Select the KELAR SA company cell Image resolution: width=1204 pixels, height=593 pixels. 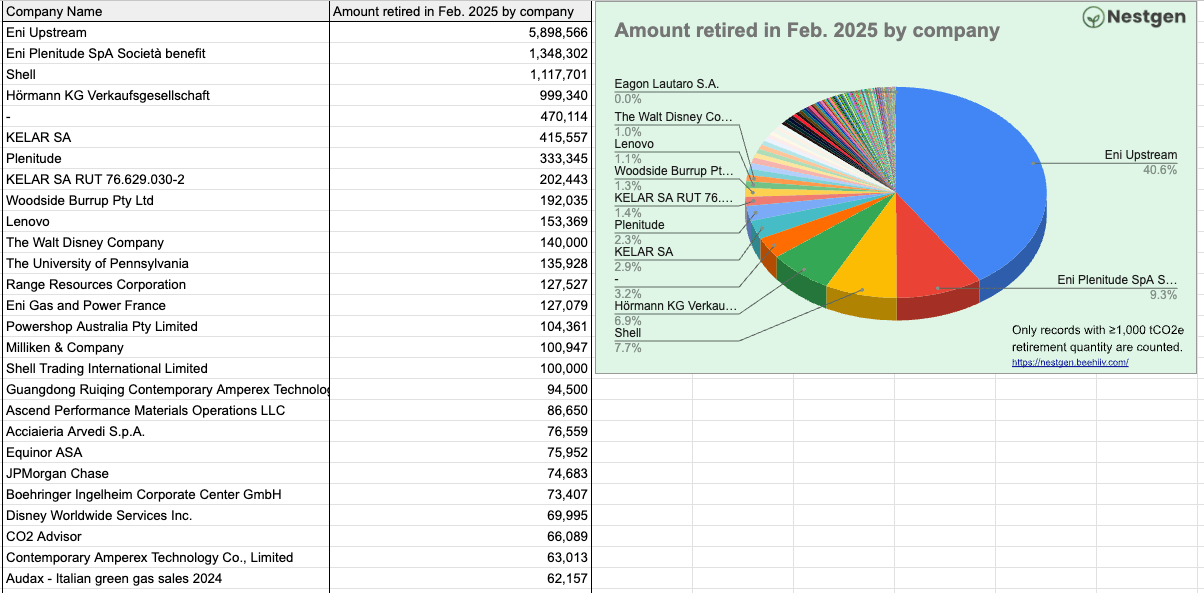(165, 138)
